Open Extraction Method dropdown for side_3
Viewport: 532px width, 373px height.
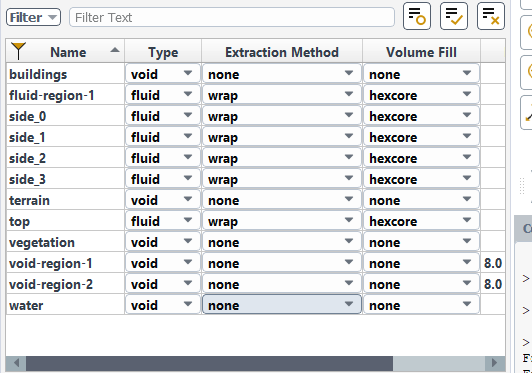click(282, 179)
